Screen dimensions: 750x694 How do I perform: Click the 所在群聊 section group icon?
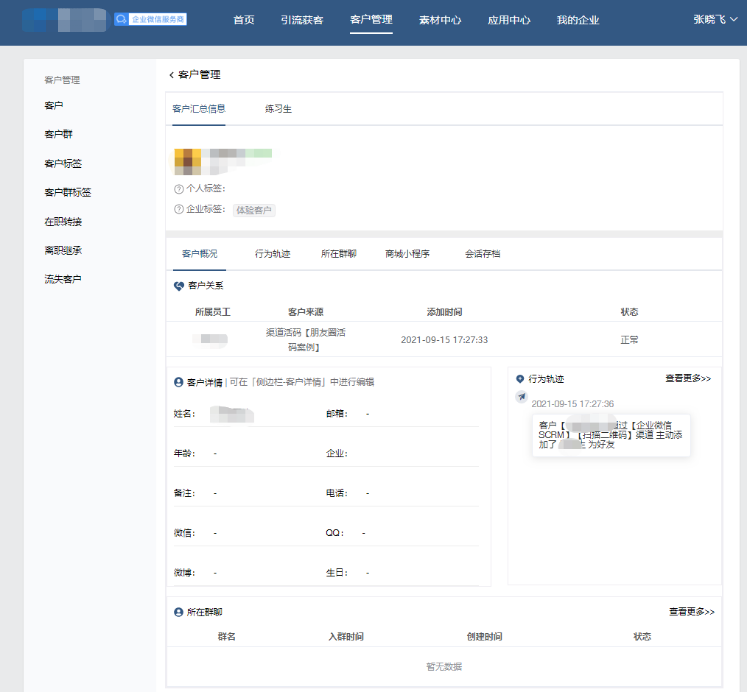tap(179, 611)
